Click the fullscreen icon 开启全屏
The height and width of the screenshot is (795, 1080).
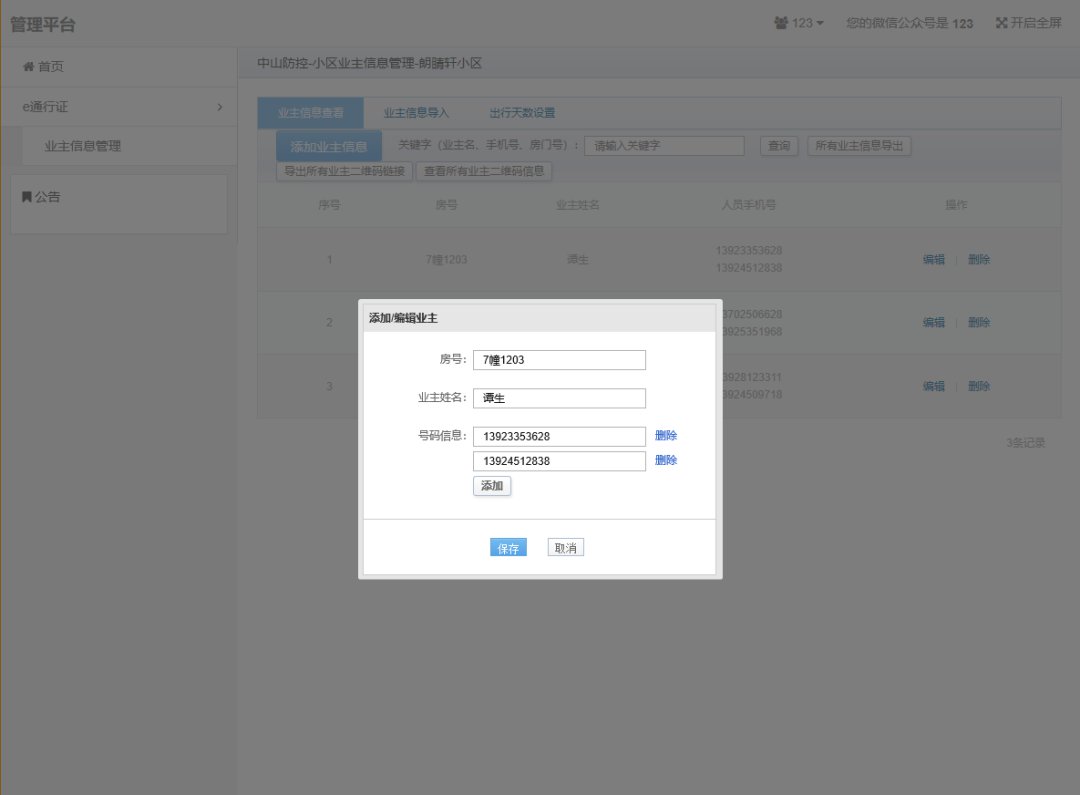coord(1001,23)
